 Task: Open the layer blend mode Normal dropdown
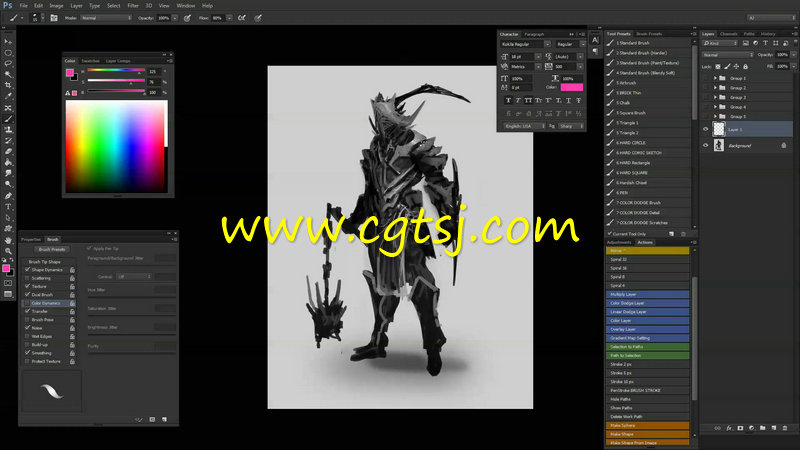[x=728, y=55]
